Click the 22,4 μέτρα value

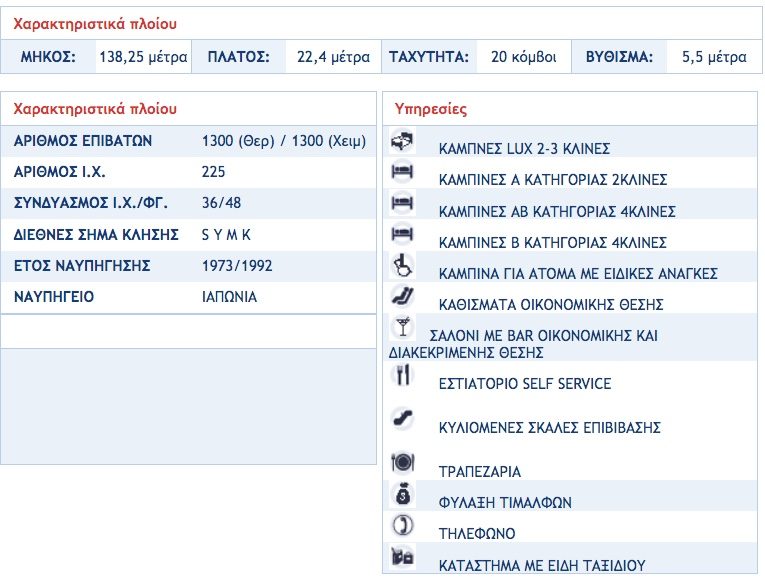click(333, 57)
